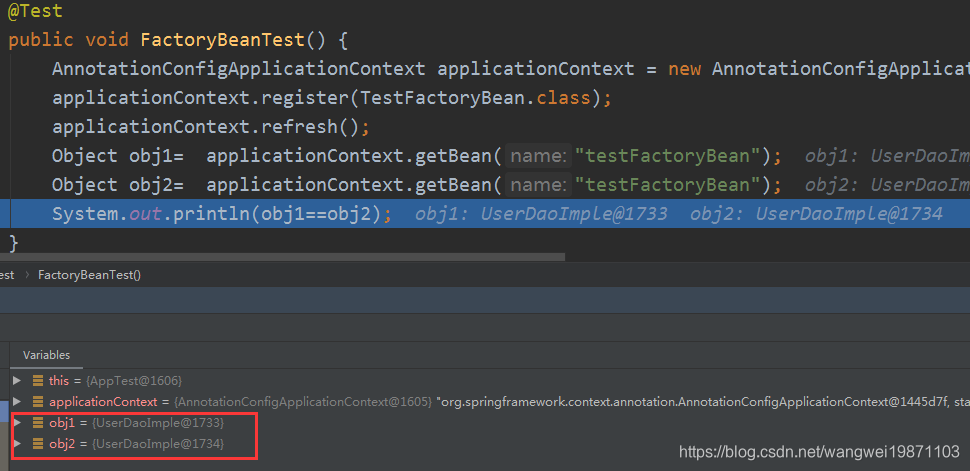Viewport: 970px width, 471px height.
Task: Click the 'name:' parameter hint on obj1 line
Action: click(x=538, y=156)
